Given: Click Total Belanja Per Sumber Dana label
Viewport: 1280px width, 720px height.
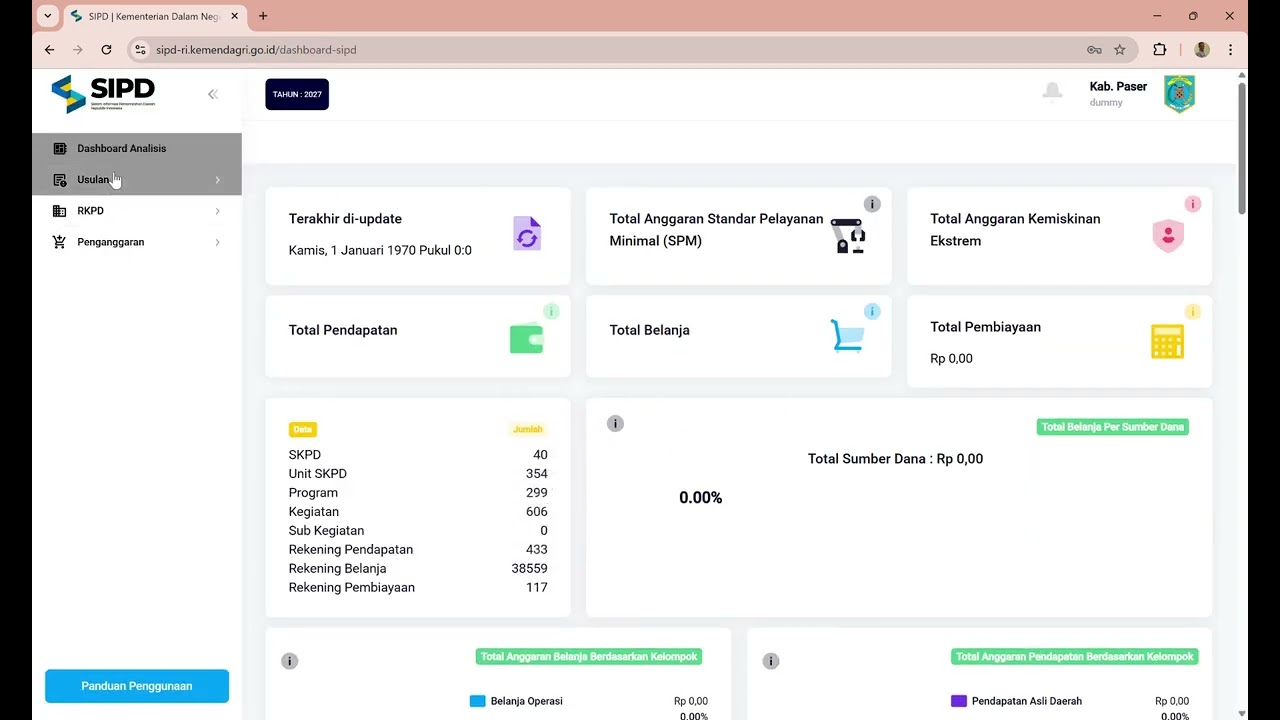Looking at the screenshot, I should point(1113,427).
